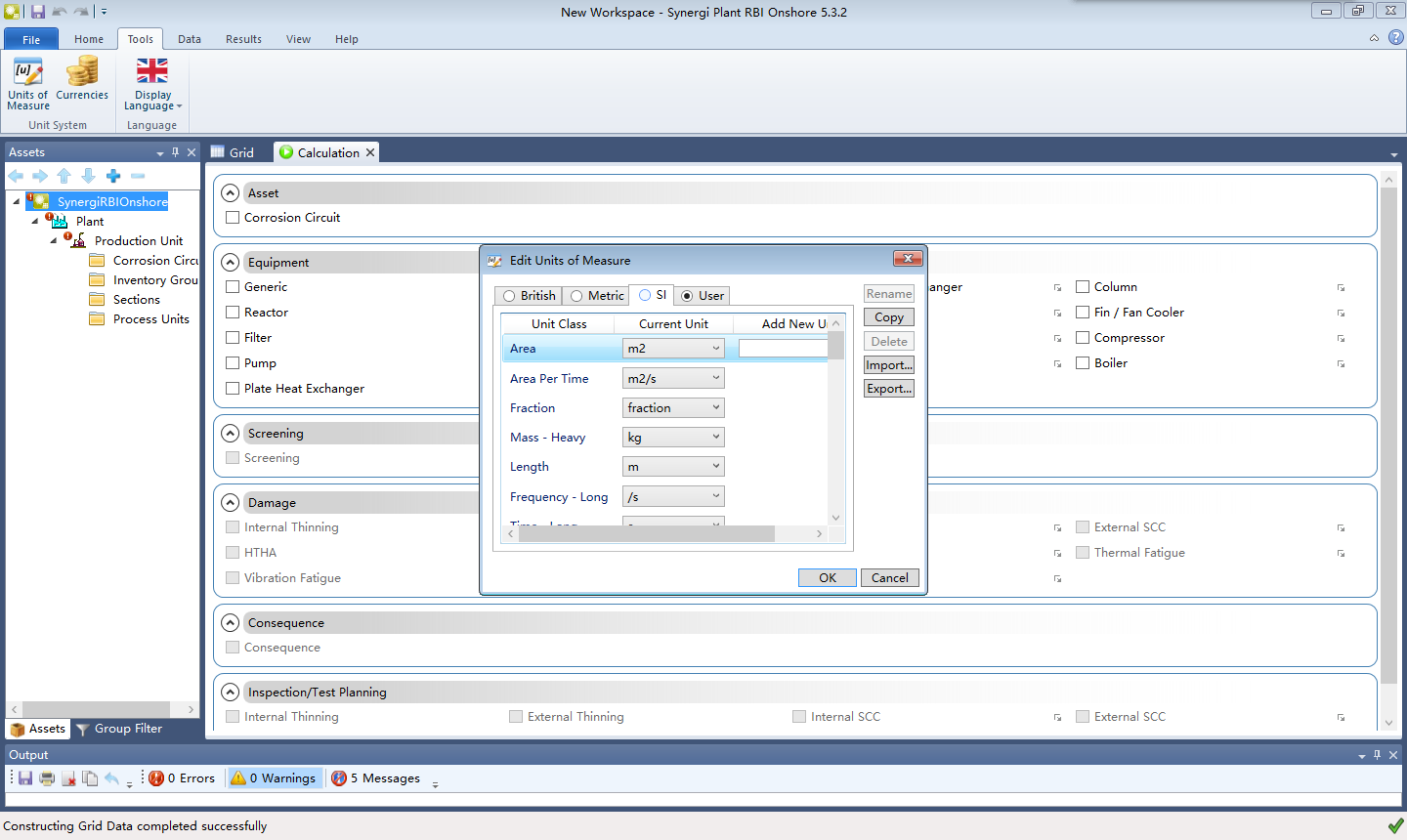This screenshot has width=1407, height=840.
Task: Click the blue right arrow in Assets toolbar
Action: pos(40,176)
